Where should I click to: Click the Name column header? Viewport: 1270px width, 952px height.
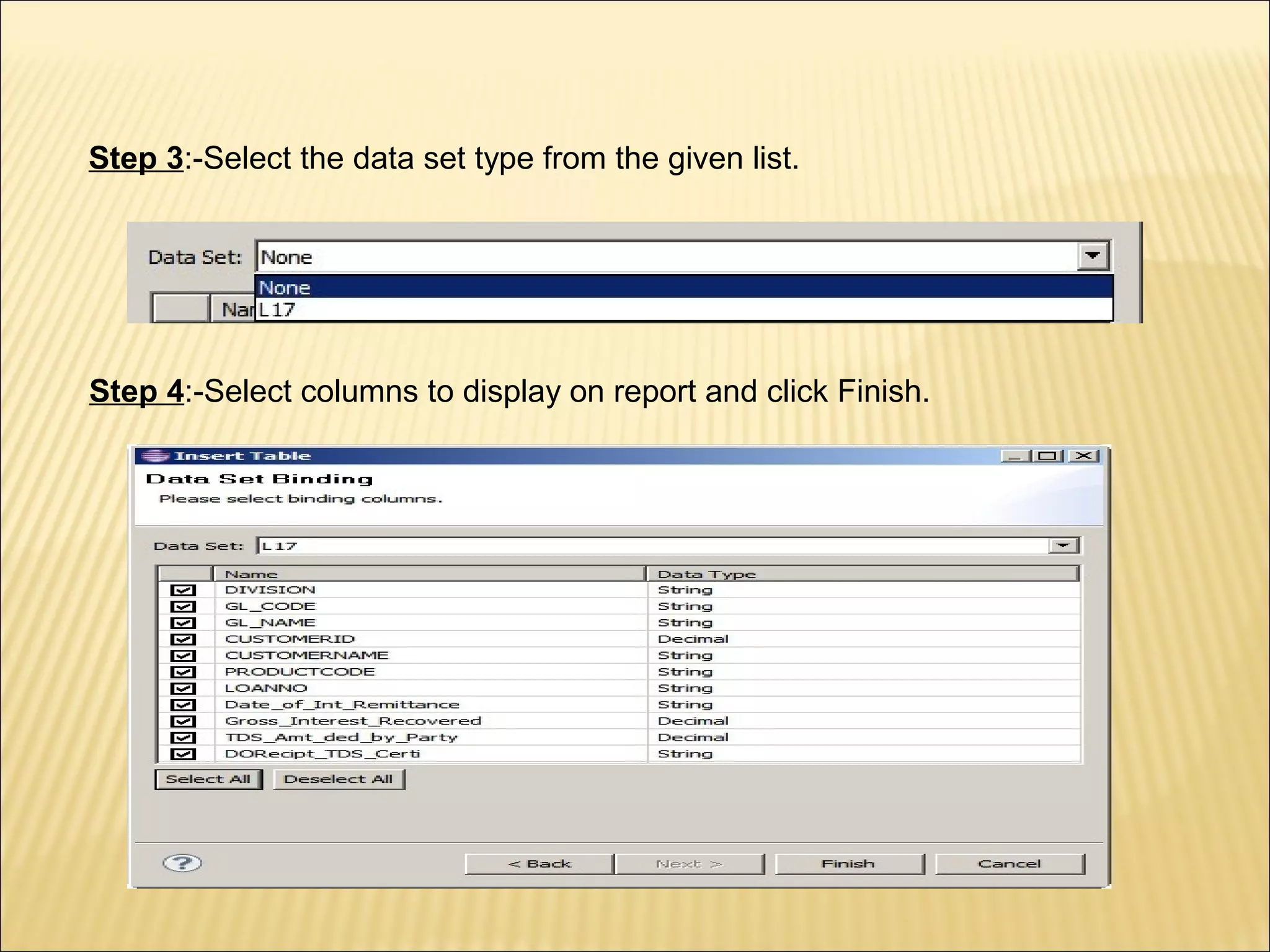tap(429, 574)
